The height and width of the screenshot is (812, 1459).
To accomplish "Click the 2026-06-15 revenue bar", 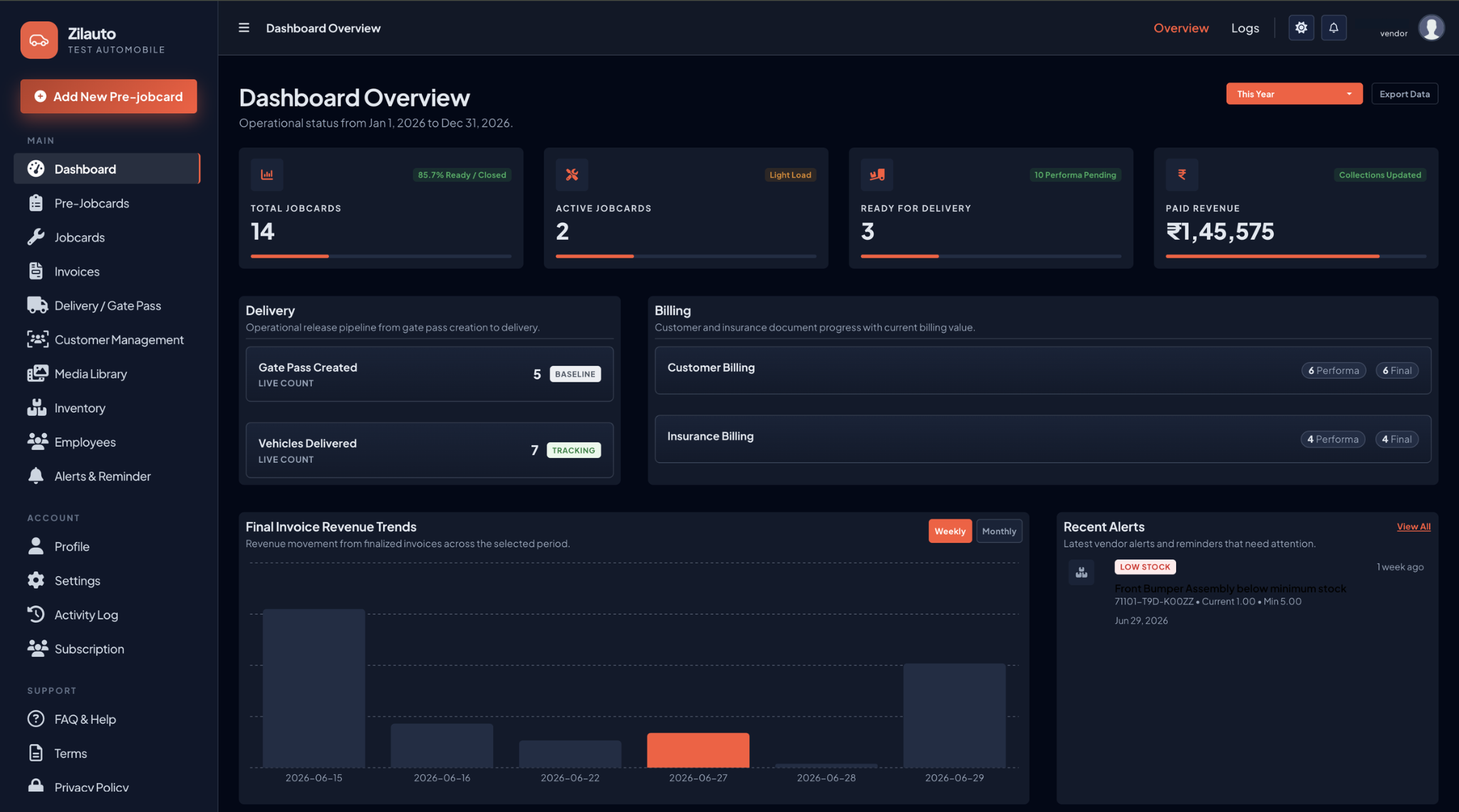I will [313, 688].
